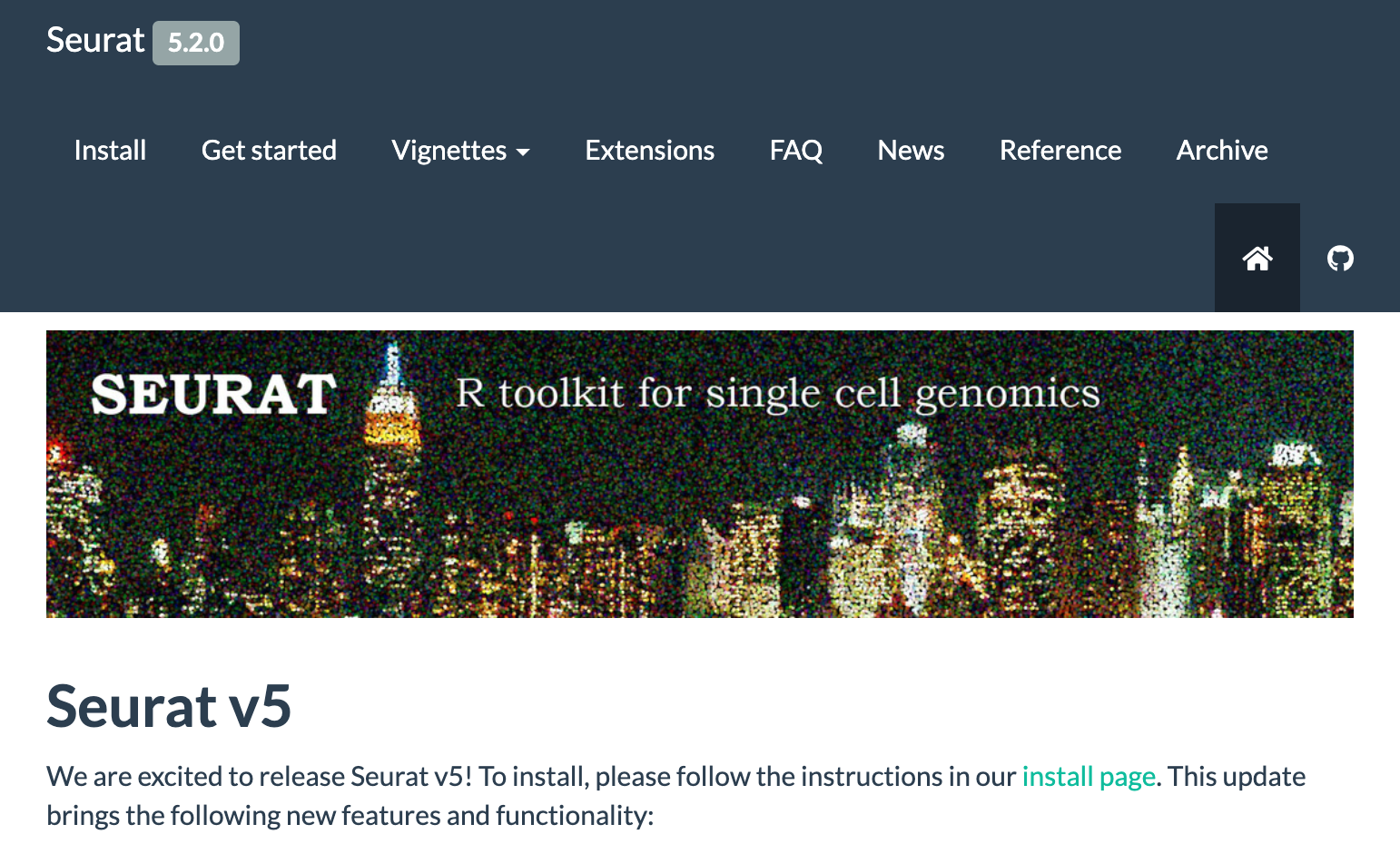Open the Extensions navigation item
This screenshot has width=1400, height=844.
649,151
